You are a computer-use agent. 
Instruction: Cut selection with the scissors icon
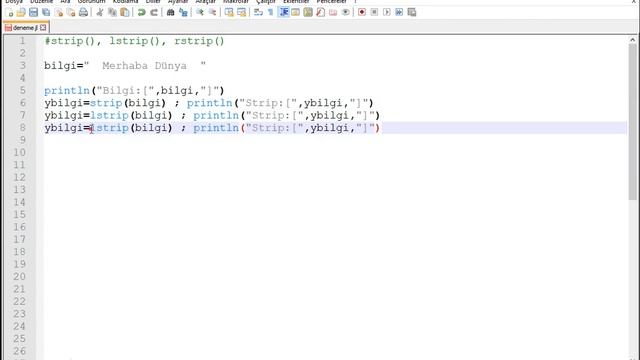(x=100, y=12)
